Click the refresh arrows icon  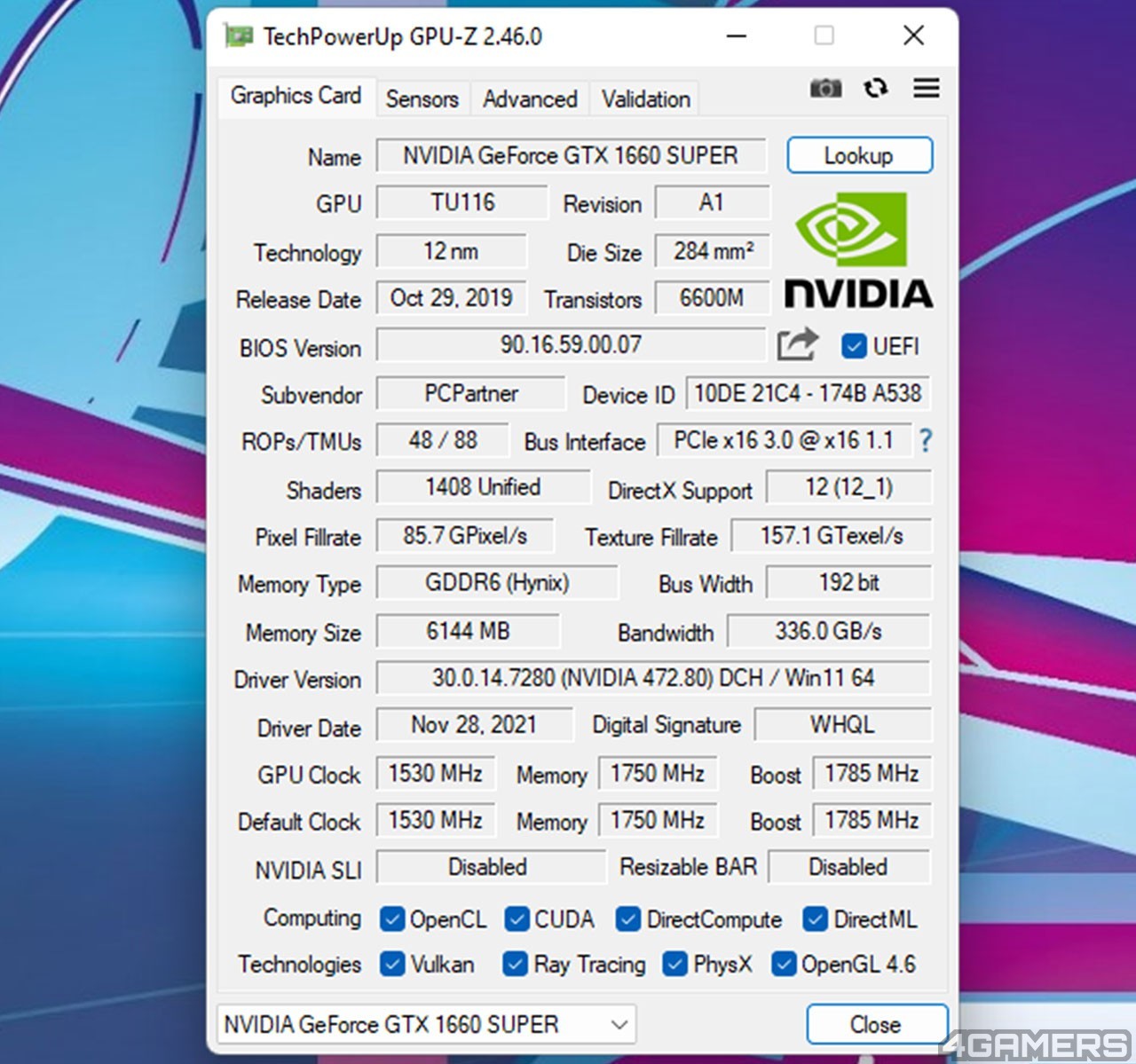[876, 89]
